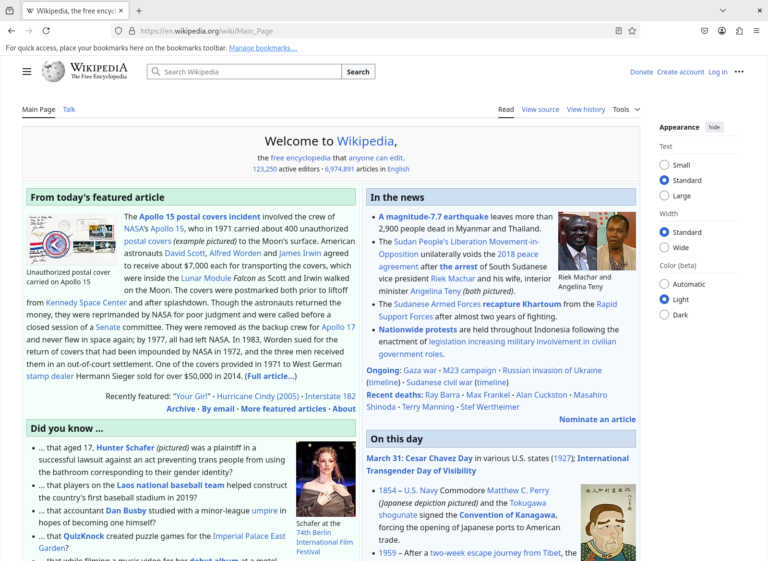Open the Firefox View icon at top left
Image resolution: width=768 pixels, height=561 pixels.
click(9, 11)
